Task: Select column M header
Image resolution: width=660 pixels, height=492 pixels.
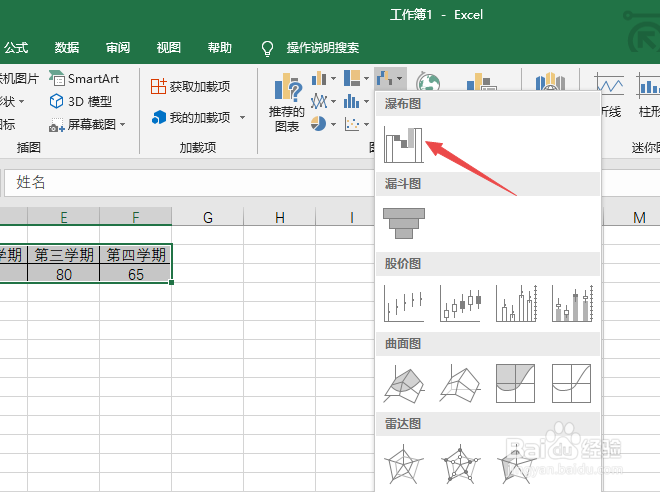Action: click(x=639, y=217)
